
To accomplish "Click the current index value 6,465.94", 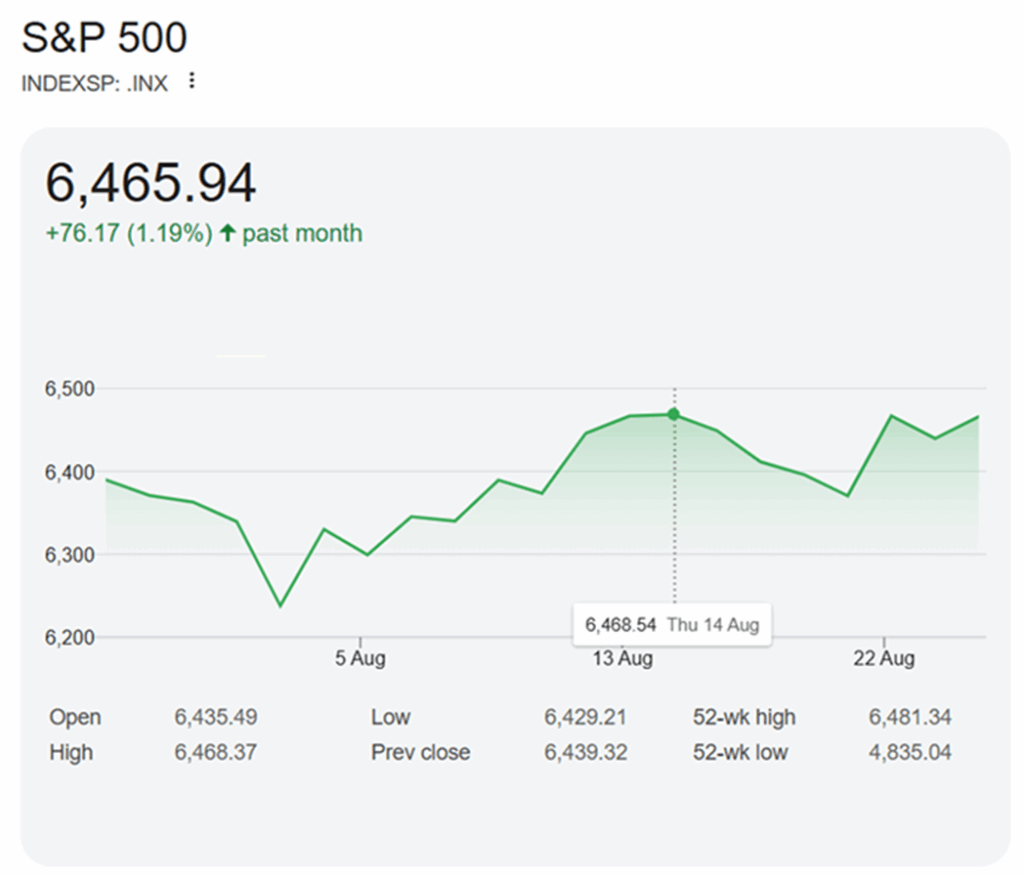I will [150, 183].
